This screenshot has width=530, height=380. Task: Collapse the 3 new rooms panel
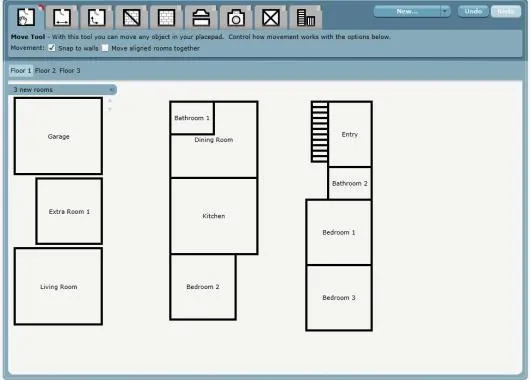tap(112, 90)
